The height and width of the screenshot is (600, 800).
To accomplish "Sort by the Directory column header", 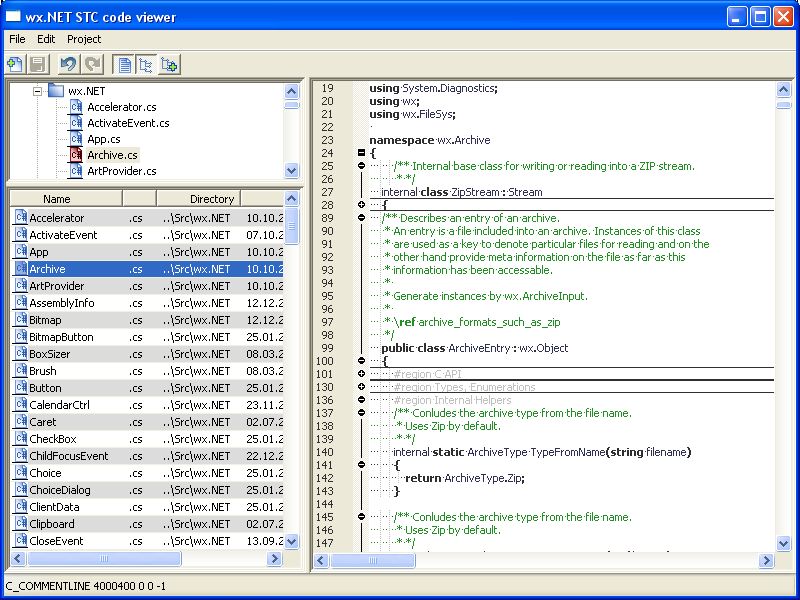I will point(198,198).
